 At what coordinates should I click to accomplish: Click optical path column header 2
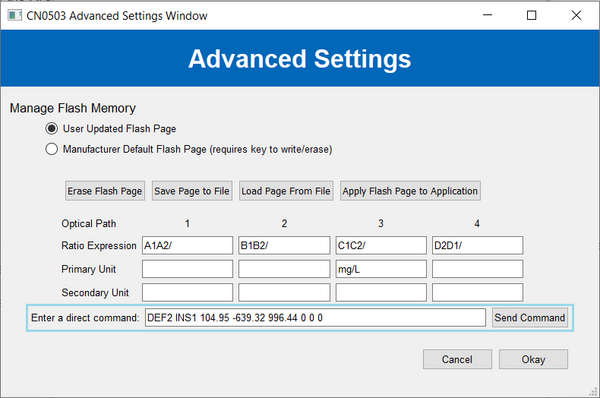(284, 223)
